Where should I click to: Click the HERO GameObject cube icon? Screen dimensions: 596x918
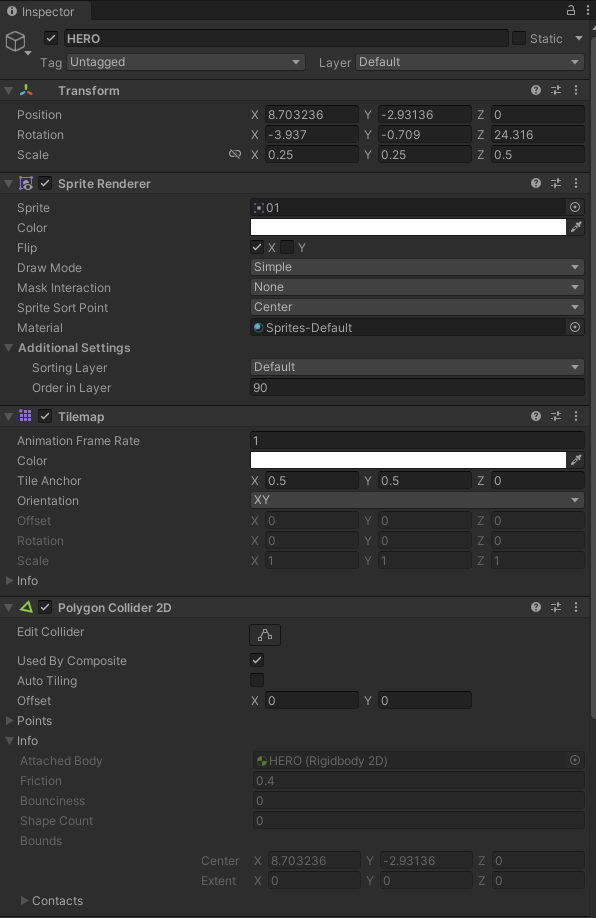click(x=16, y=40)
